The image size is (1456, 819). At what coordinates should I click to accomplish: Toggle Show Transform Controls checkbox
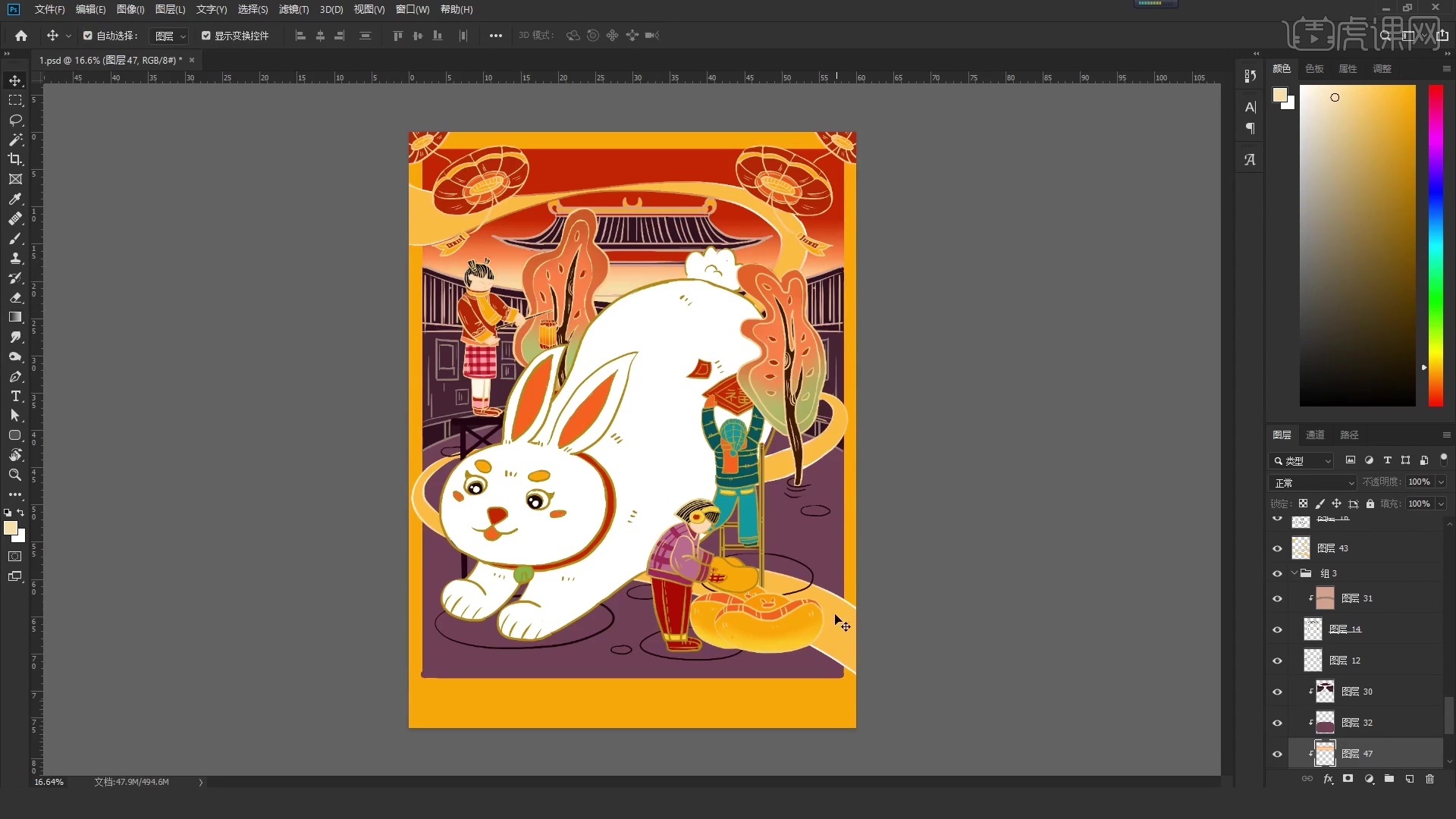pyautogui.click(x=206, y=36)
